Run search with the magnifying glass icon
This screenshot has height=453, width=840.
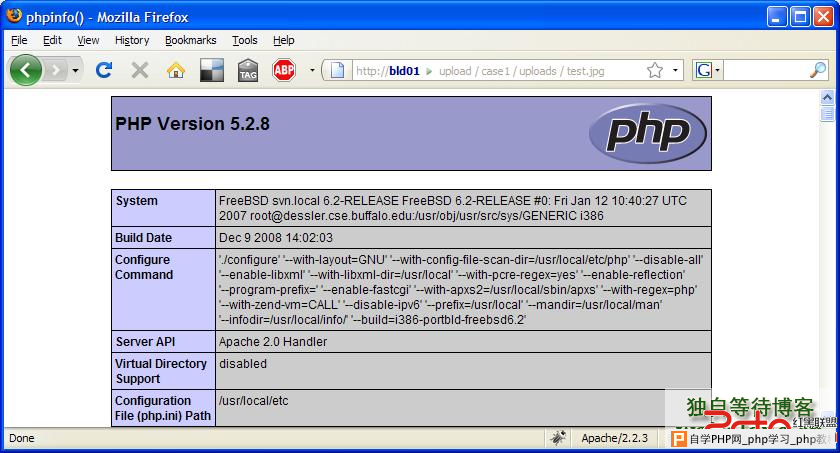tap(818, 70)
